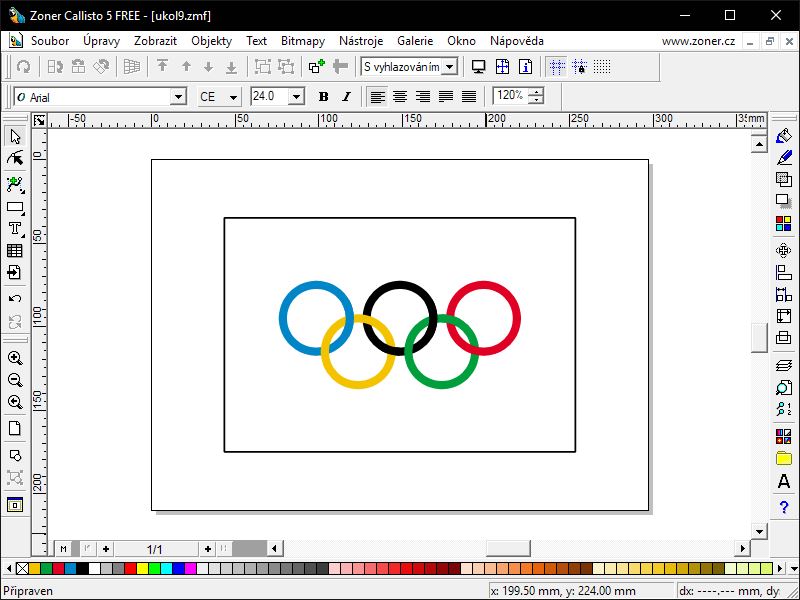The height and width of the screenshot is (600, 800).
Task: Open the CE encoding dropdown
Action: pos(233,96)
